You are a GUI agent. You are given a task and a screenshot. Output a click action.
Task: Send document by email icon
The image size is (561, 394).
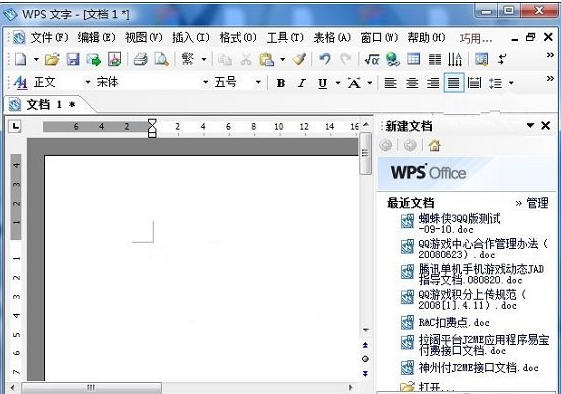pyautogui.click(x=94, y=59)
